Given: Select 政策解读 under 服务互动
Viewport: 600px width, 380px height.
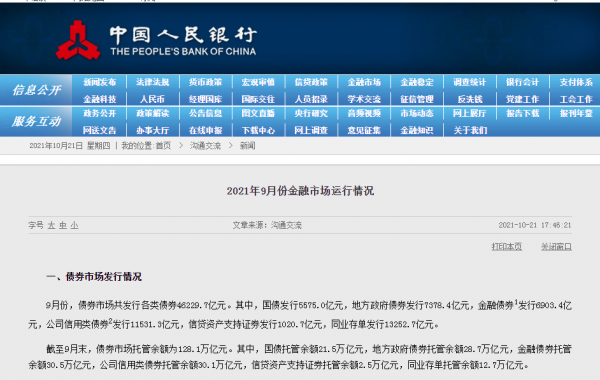Looking at the screenshot, I should [152, 113].
